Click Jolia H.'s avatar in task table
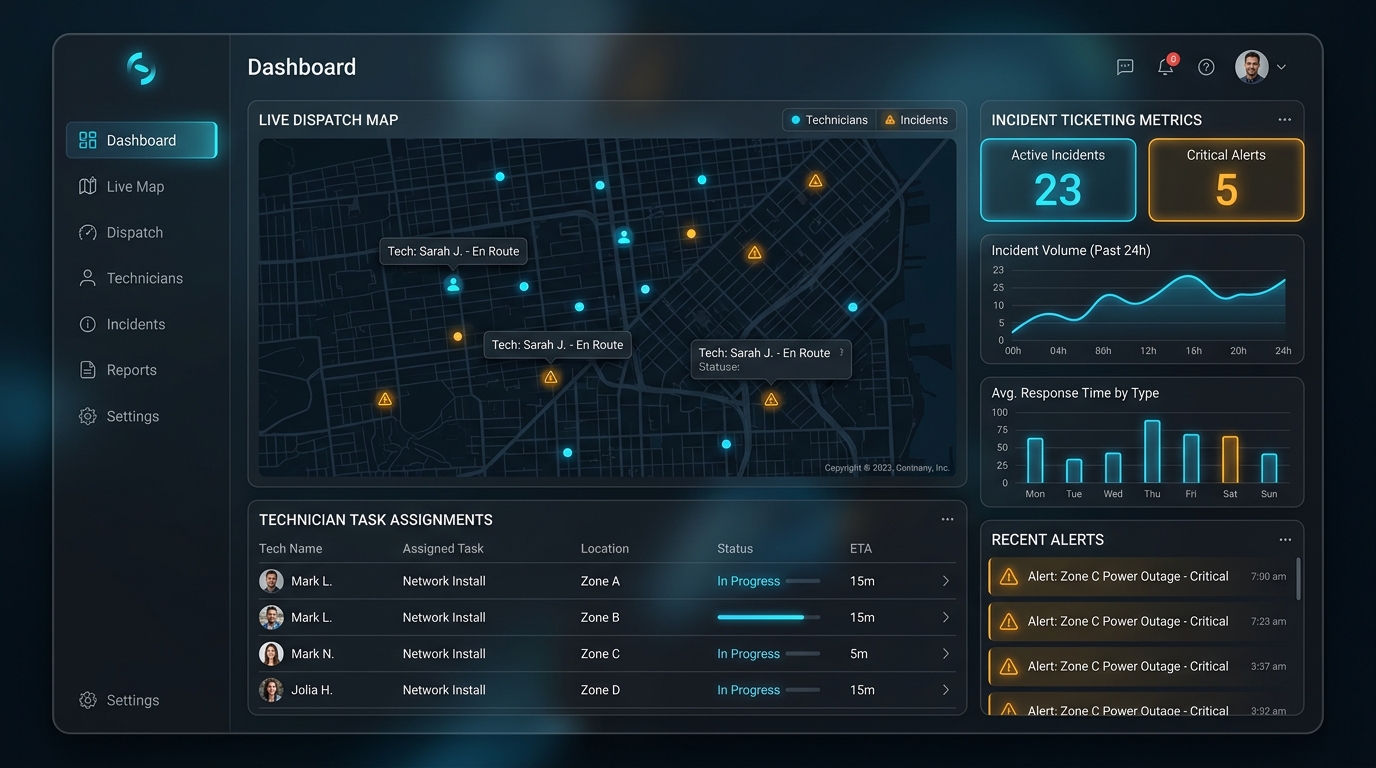Image resolution: width=1376 pixels, height=768 pixels. point(271,690)
